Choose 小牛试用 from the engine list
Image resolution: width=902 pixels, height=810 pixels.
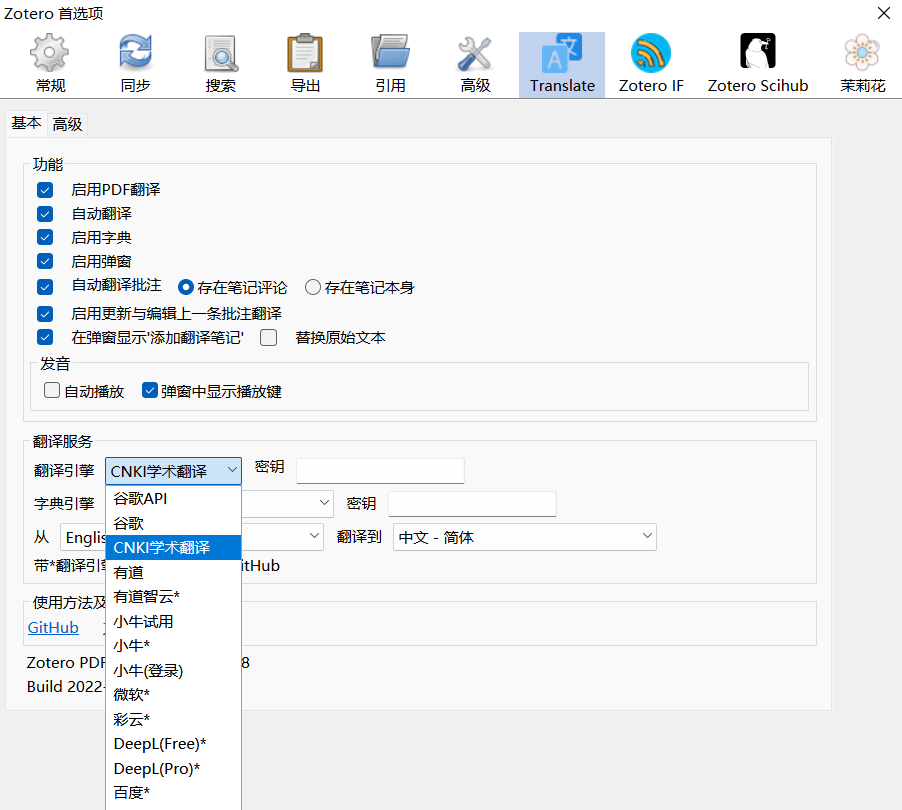pyautogui.click(x=173, y=621)
